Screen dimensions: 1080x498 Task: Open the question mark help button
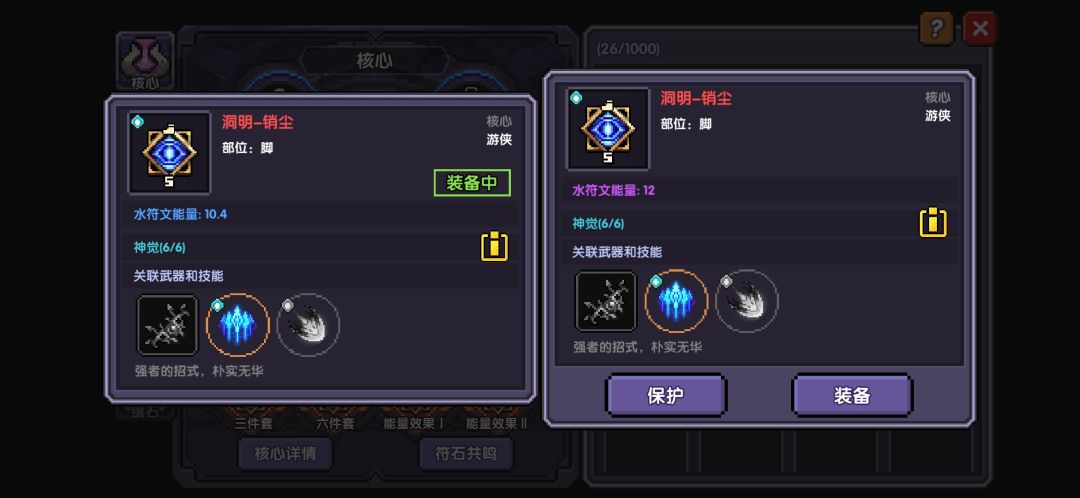coord(937,29)
